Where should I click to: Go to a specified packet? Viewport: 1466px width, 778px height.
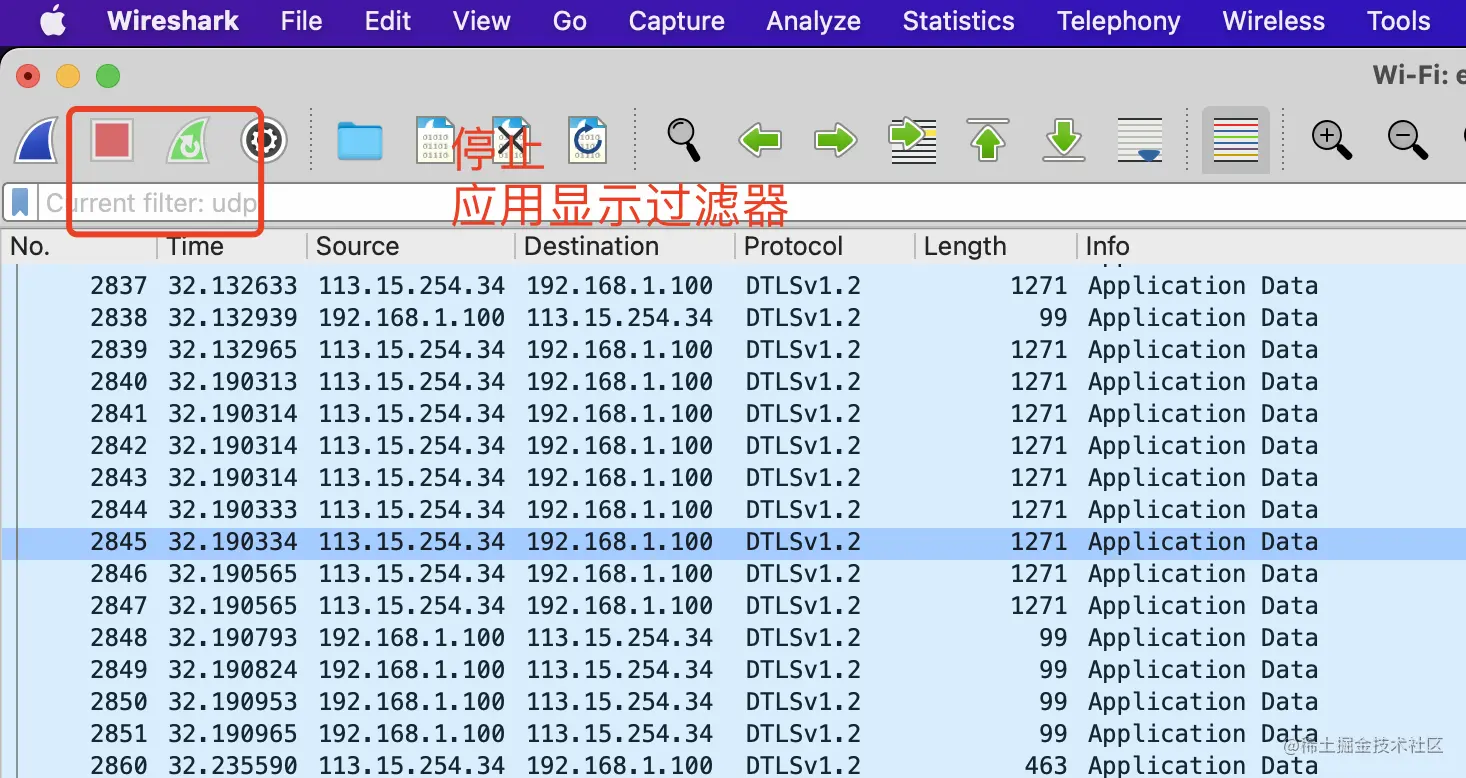tap(912, 141)
